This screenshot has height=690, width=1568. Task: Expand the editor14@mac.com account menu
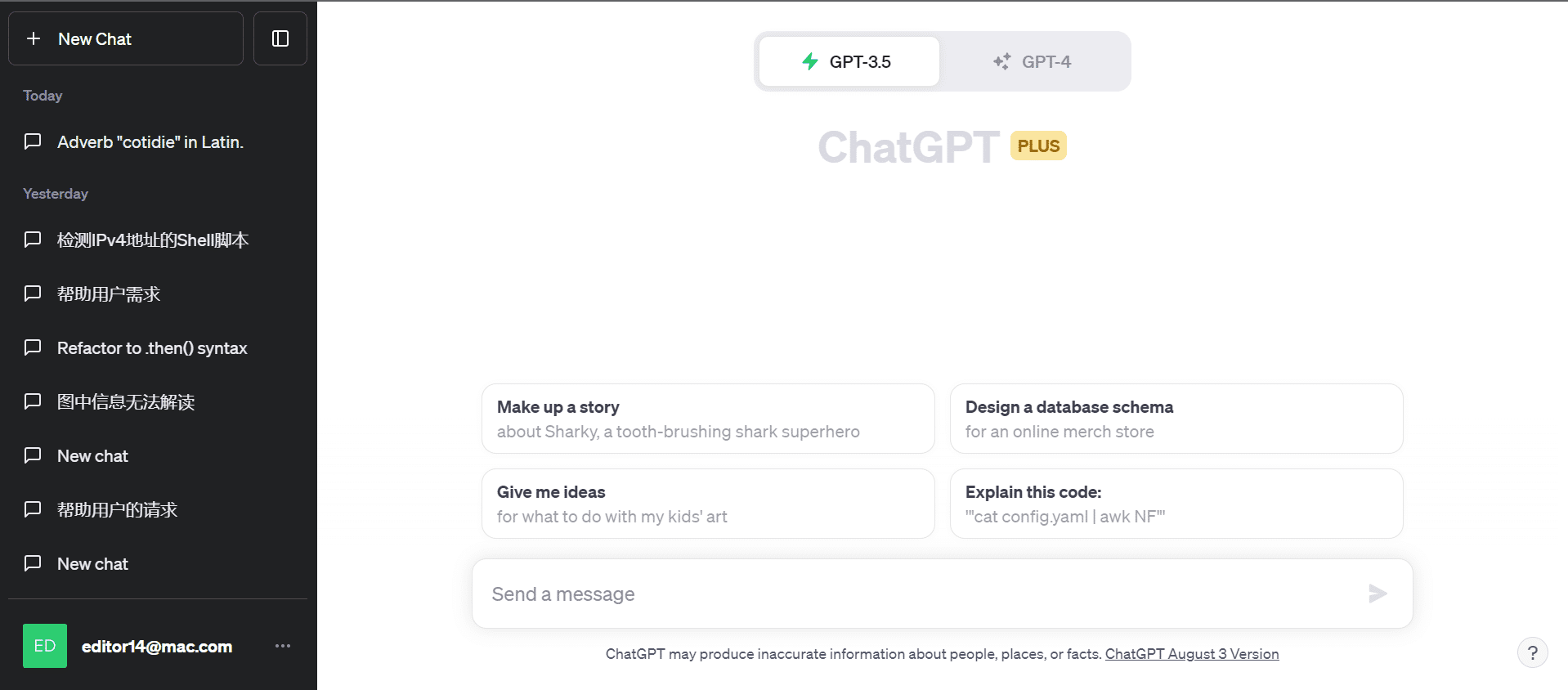(156, 647)
